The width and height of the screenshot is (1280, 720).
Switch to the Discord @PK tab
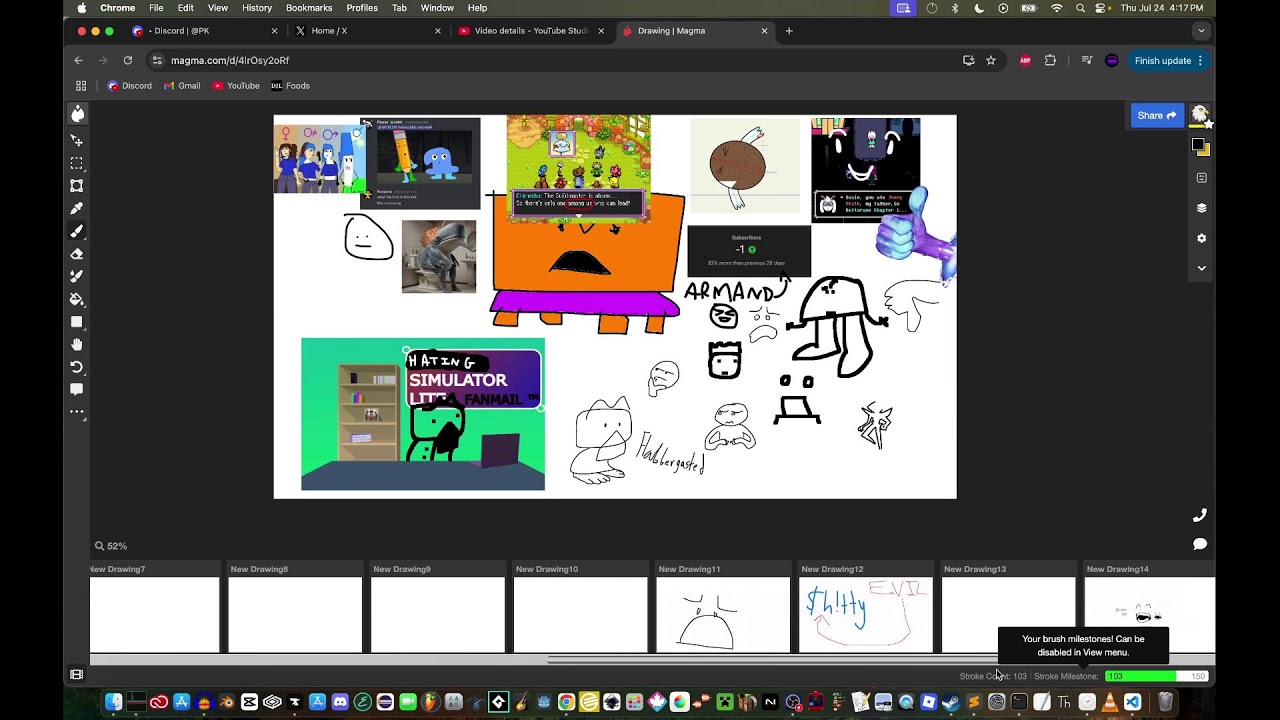click(x=205, y=31)
